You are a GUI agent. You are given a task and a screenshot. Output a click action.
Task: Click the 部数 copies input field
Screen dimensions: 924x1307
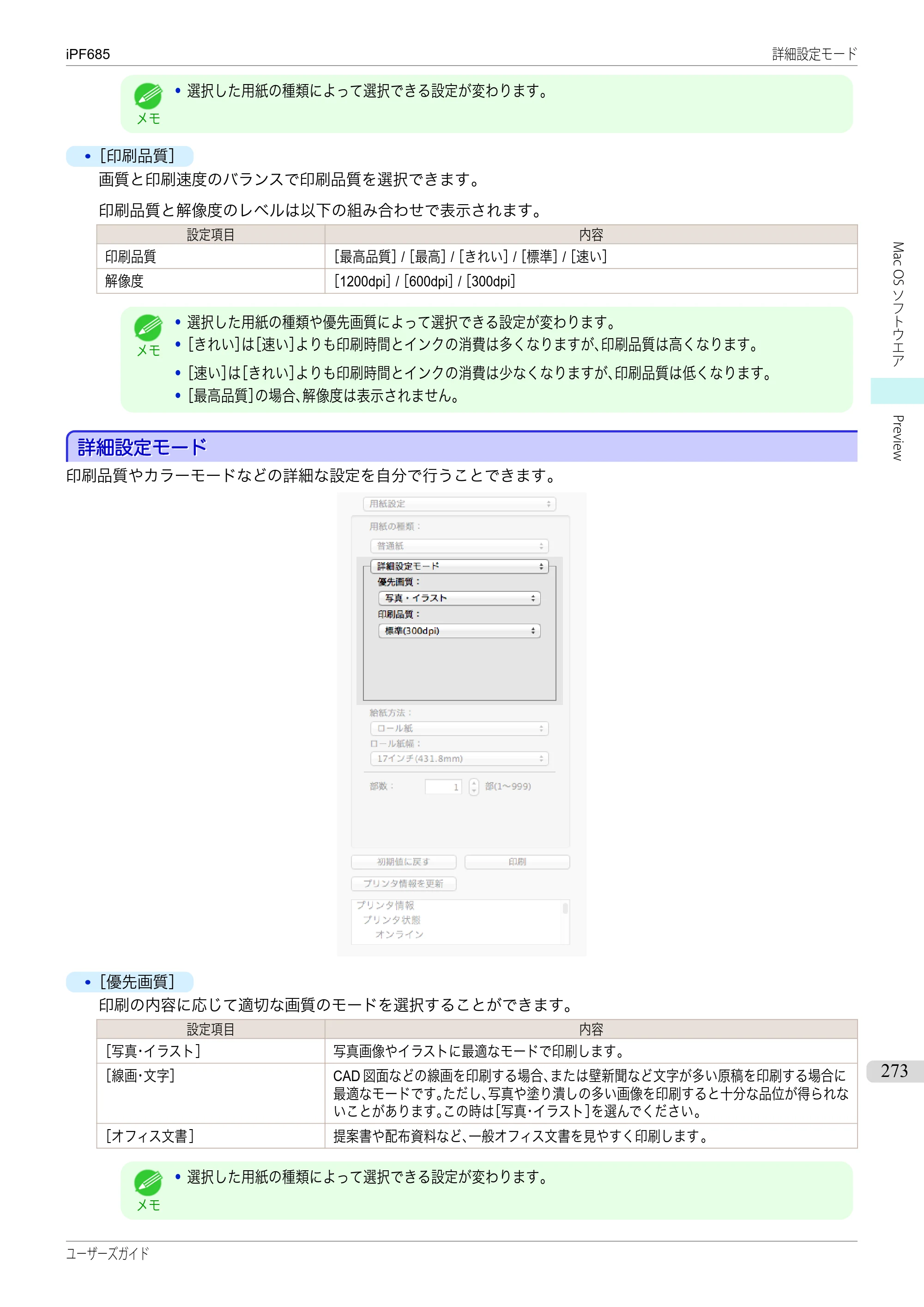[x=443, y=787]
